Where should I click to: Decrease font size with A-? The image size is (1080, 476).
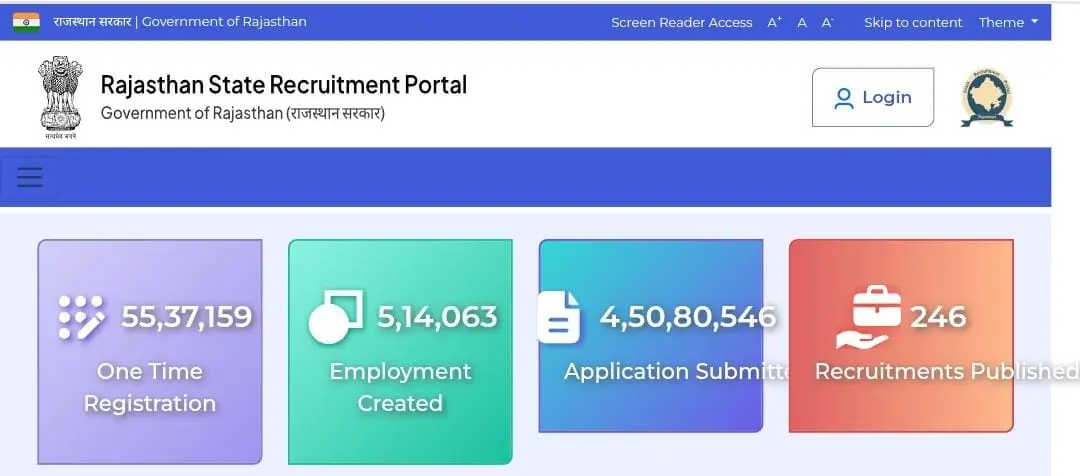click(827, 23)
